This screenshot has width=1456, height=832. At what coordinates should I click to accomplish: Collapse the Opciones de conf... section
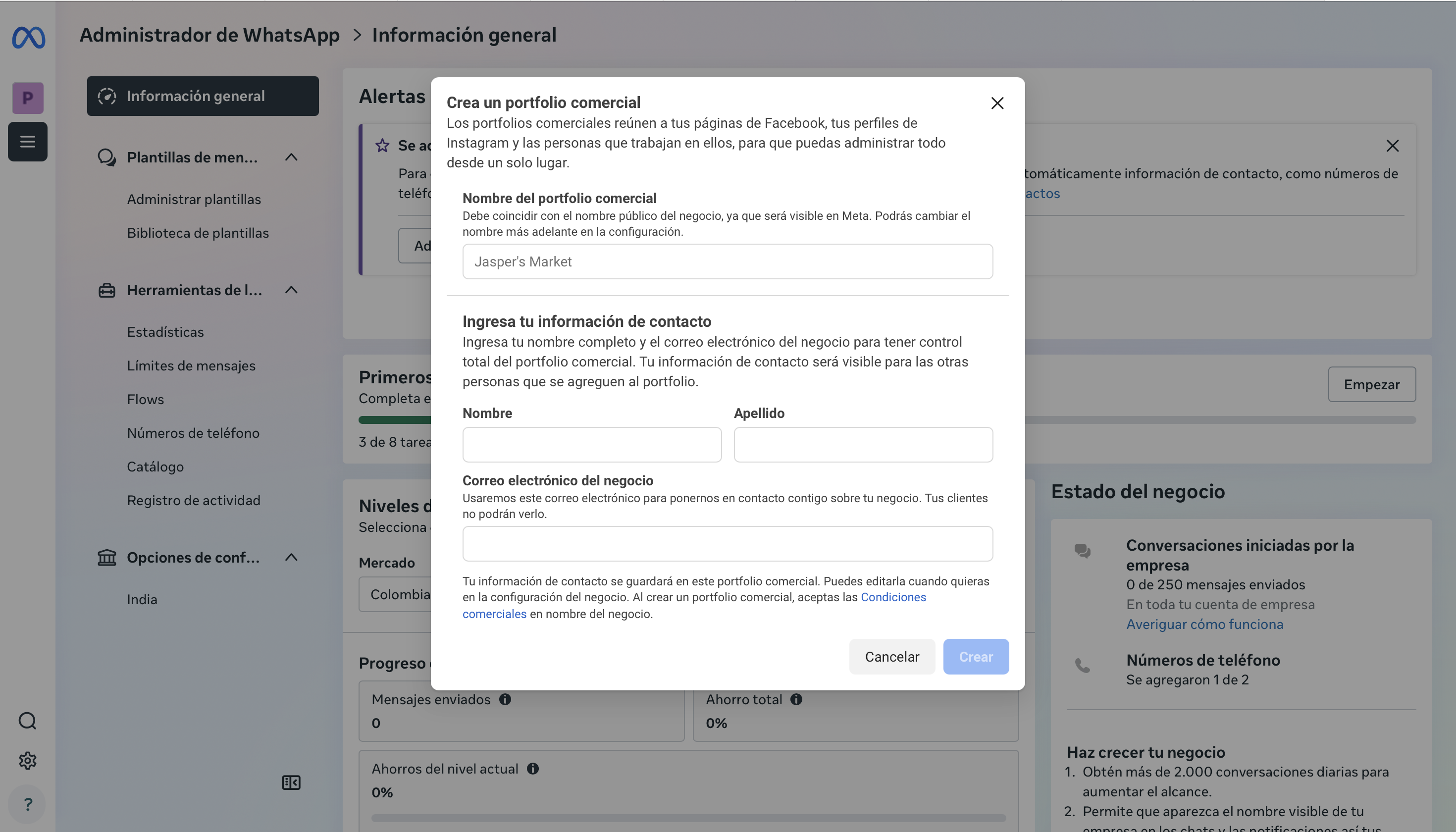(291, 557)
